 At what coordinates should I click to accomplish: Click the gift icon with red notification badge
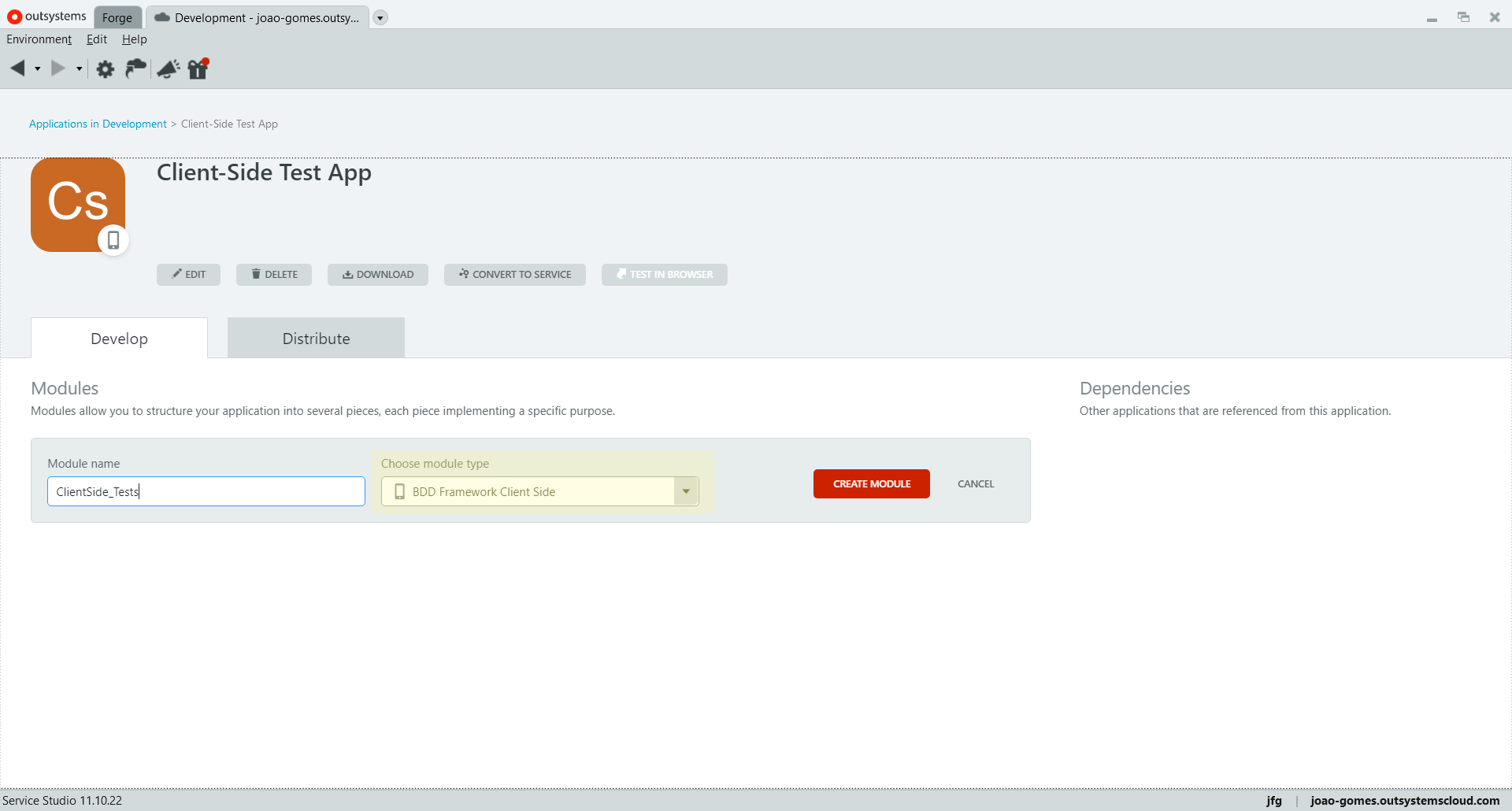pos(197,69)
